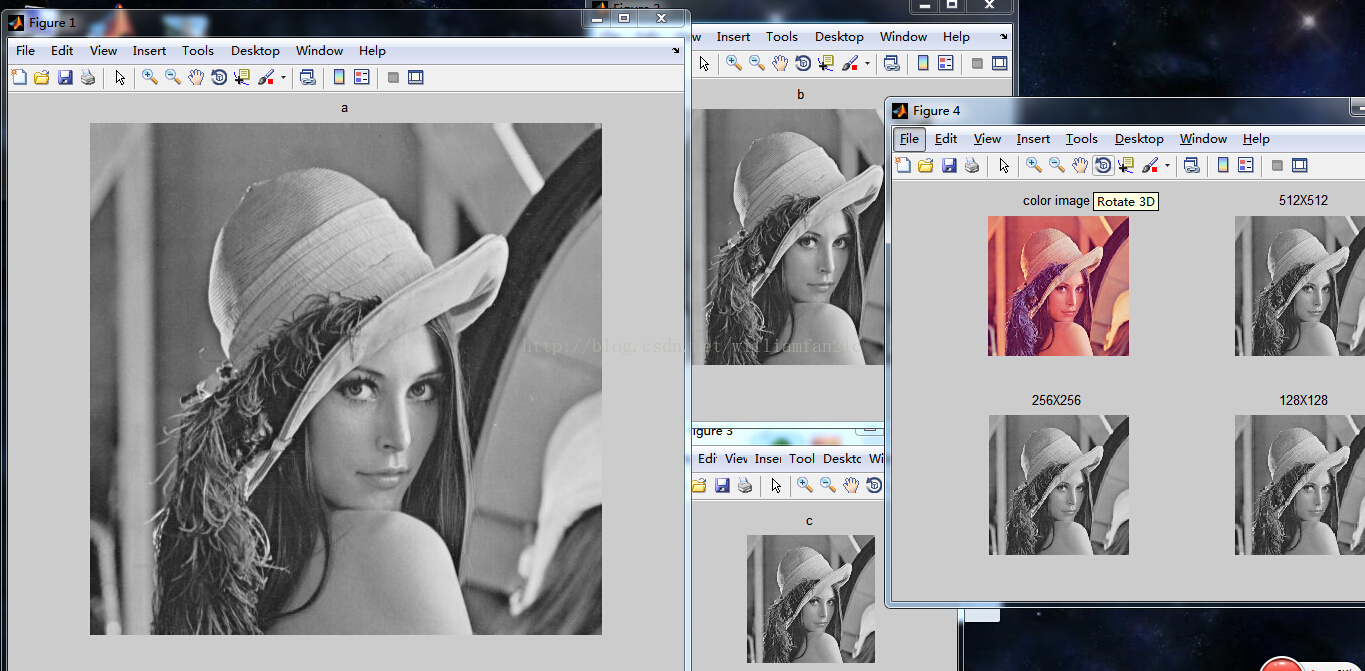Image resolution: width=1365 pixels, height=671 pixels.
Task: Hide Plot Tools in Figure 4
Action: tap(1277, 165)
